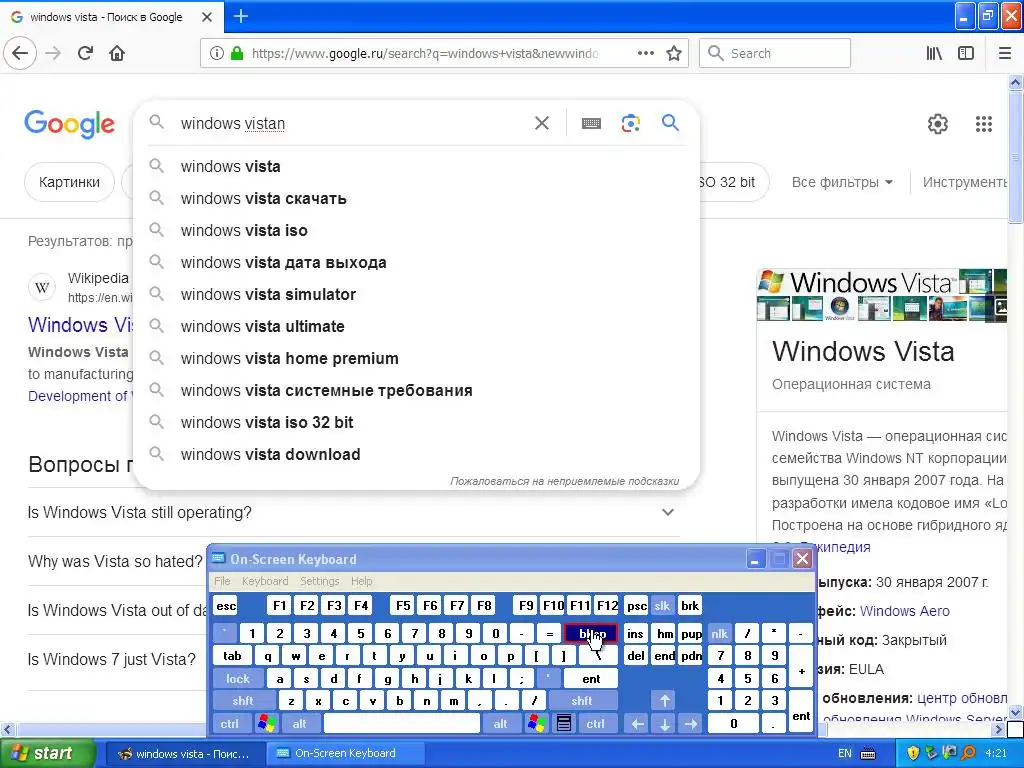
Task: Toggle the left alt key
Action: click(x=300, y=724)
